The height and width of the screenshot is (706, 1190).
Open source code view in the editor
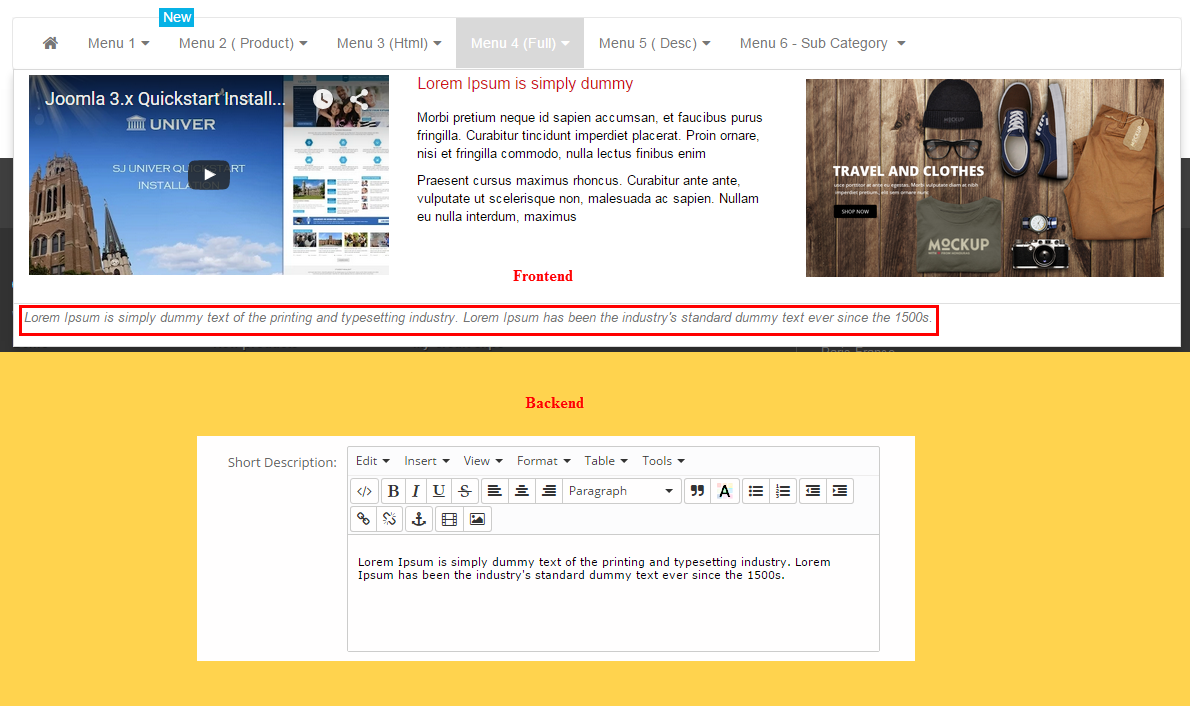pos(364,491)
